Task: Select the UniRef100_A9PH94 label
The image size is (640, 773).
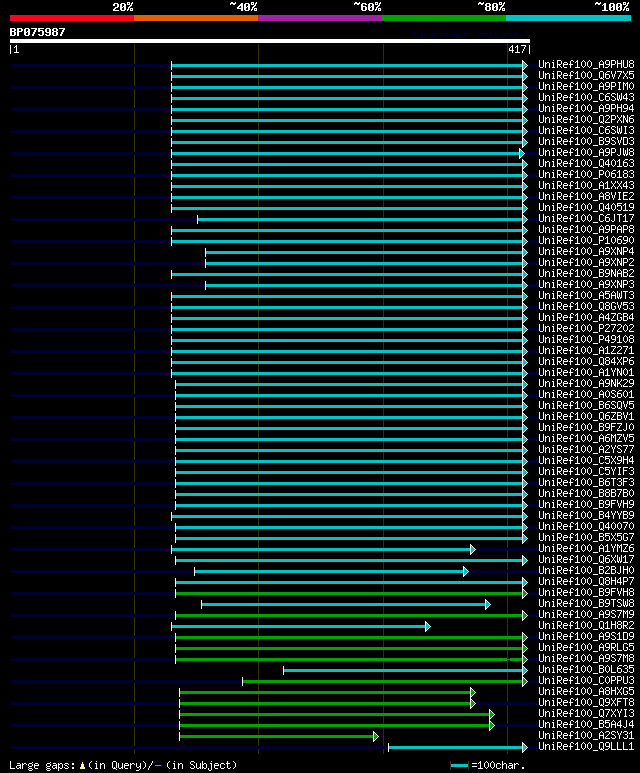Action: (586, 108)
